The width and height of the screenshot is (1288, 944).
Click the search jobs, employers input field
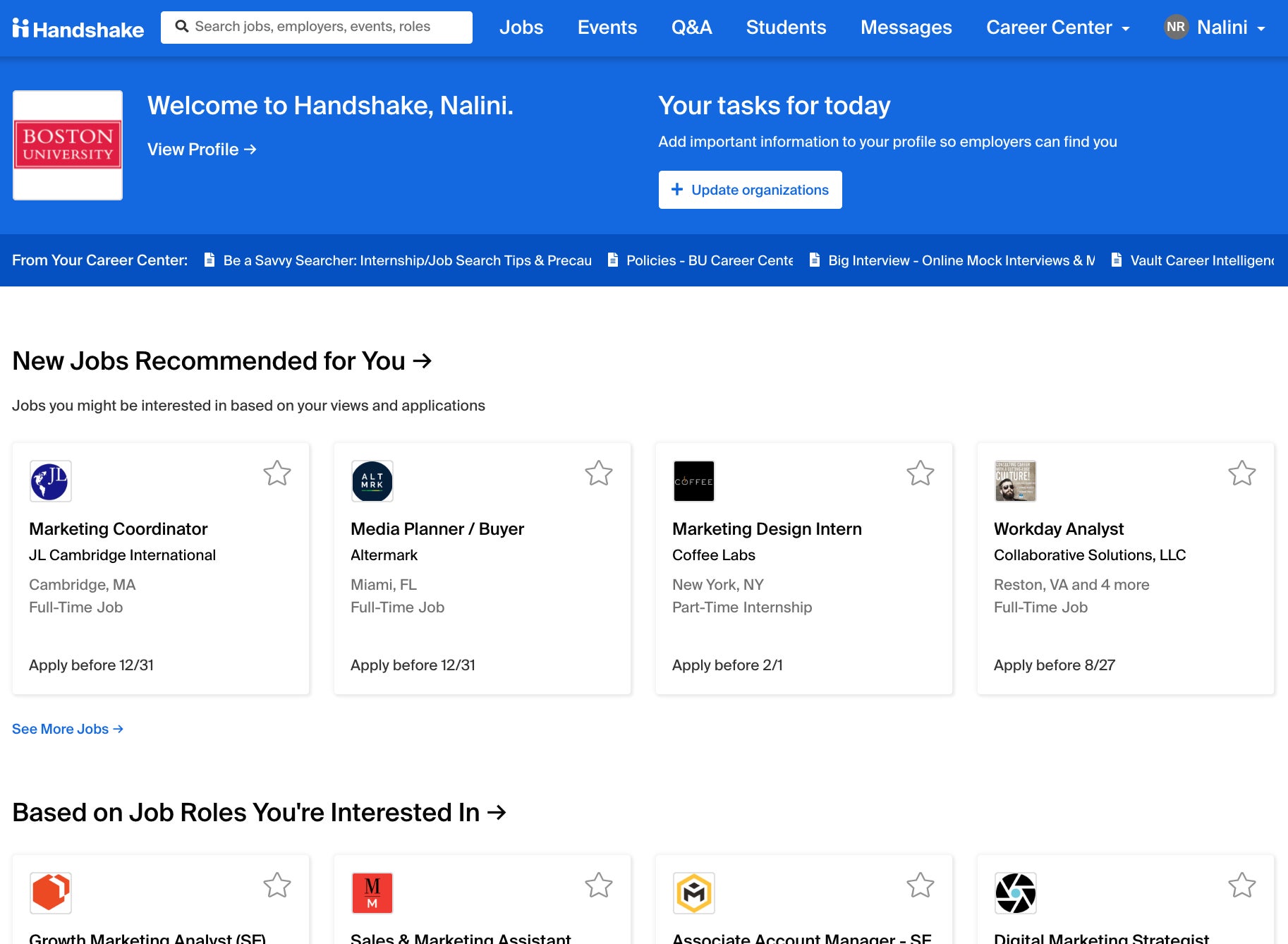pyautogui.click(x=317, y=27)
